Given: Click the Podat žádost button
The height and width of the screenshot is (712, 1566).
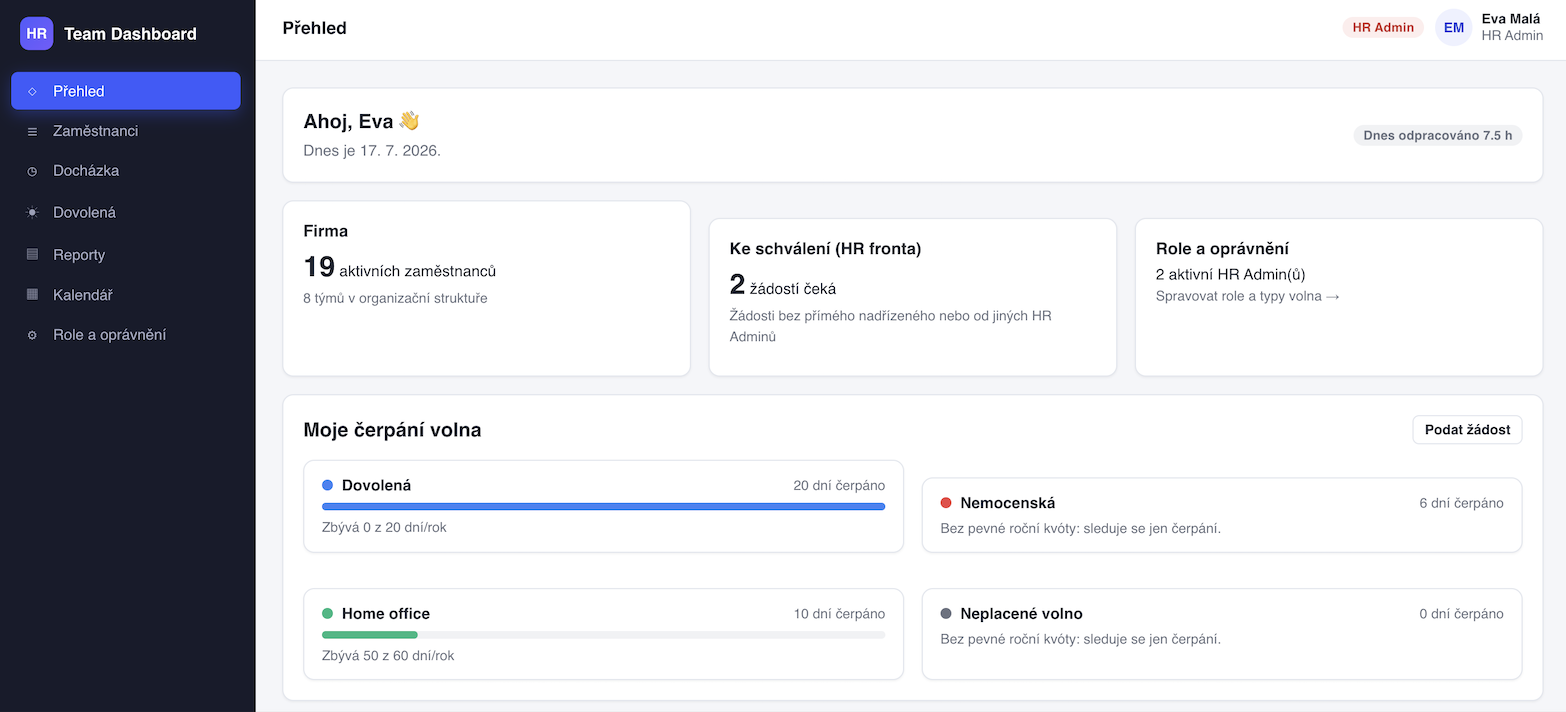Looking at the screenshot, I should click(x=1467, y=430).
